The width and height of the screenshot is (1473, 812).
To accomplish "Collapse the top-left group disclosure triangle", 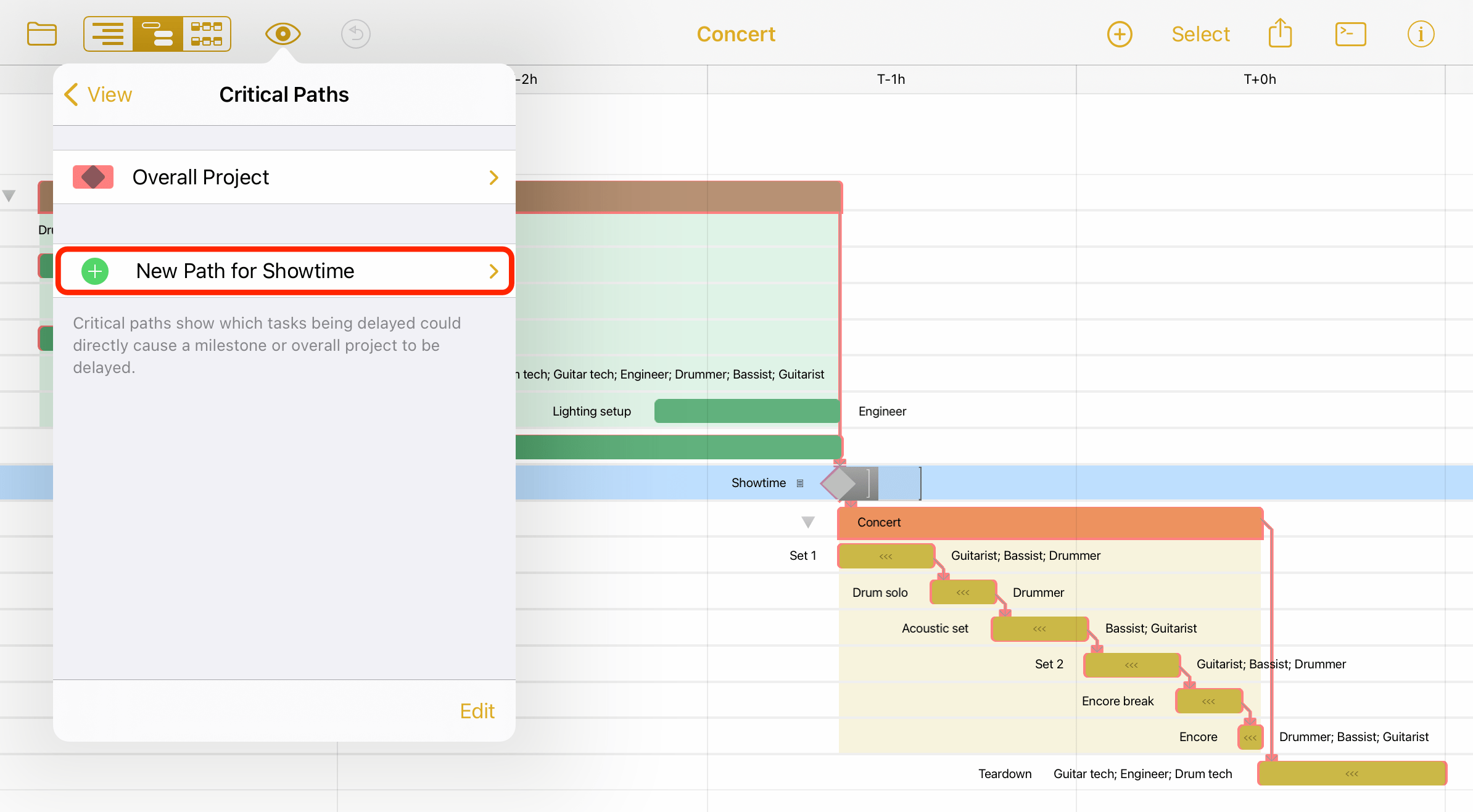I will click(9, 196).
